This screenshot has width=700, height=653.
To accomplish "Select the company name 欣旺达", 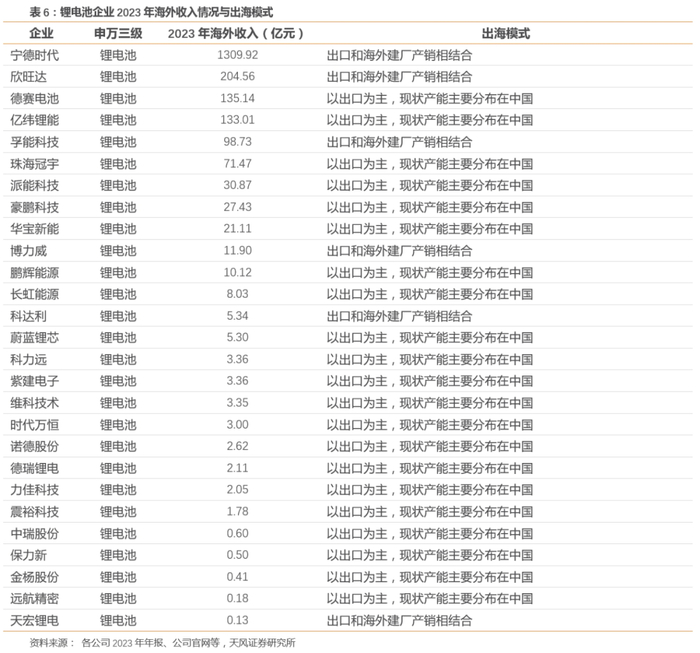I will tap(29, 77).
